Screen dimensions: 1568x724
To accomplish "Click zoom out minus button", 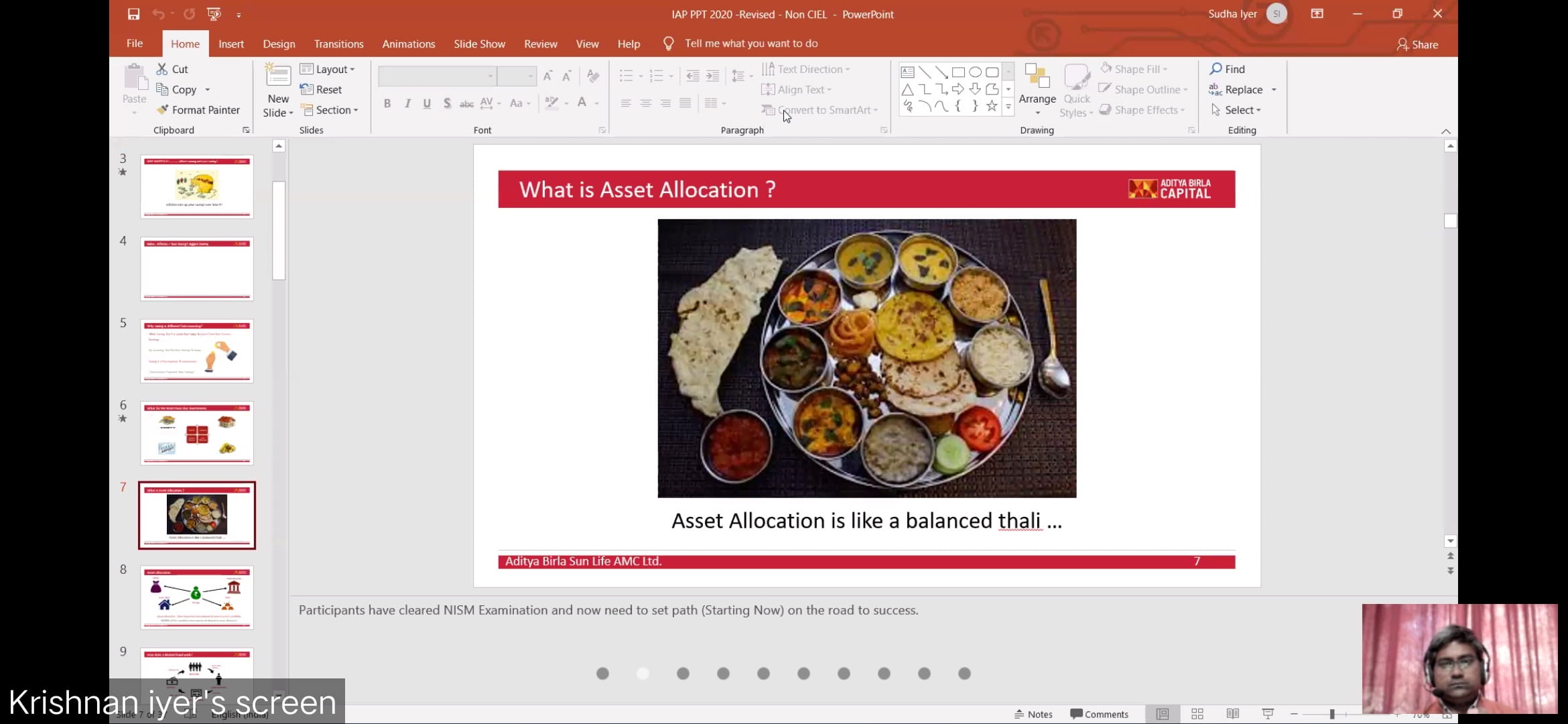I will (1294, 714).
